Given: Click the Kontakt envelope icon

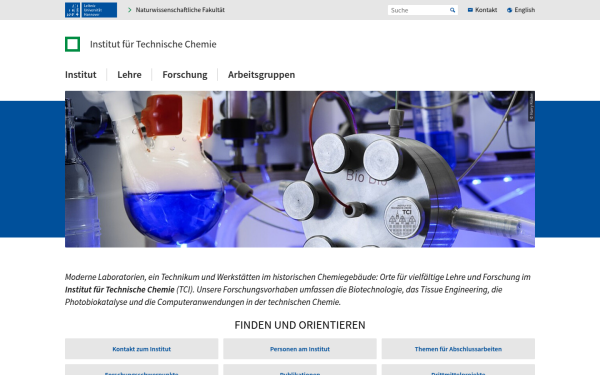Looking at the screenshot, I should 470,10.
